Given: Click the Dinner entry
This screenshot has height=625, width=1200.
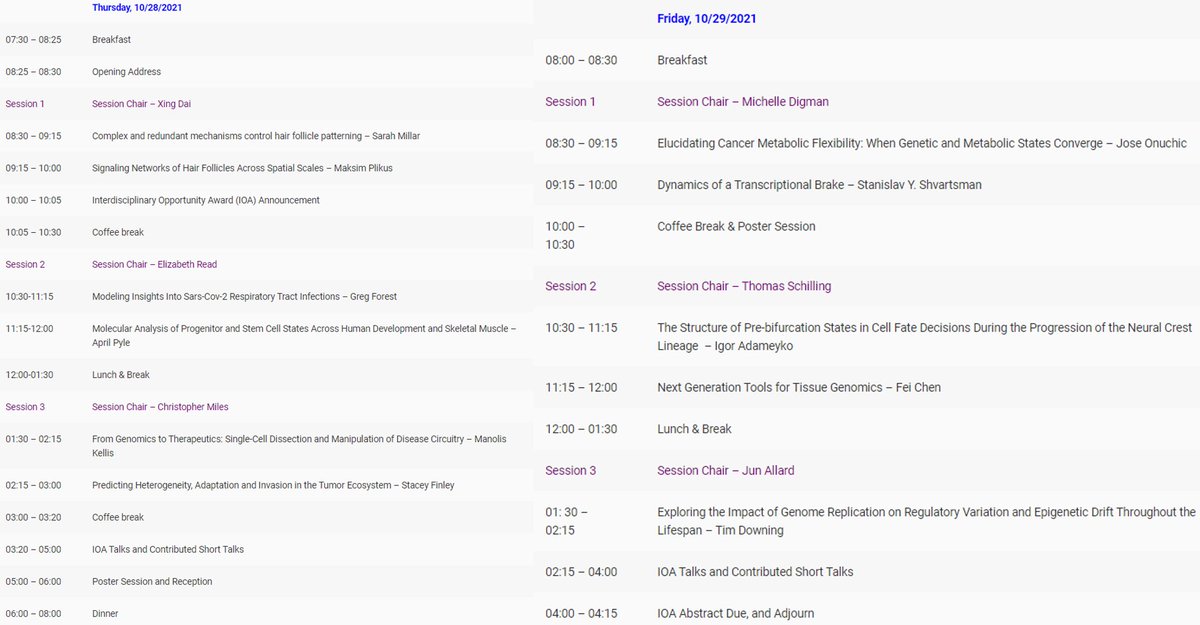Looking at the screenshot, I should 105,613.
